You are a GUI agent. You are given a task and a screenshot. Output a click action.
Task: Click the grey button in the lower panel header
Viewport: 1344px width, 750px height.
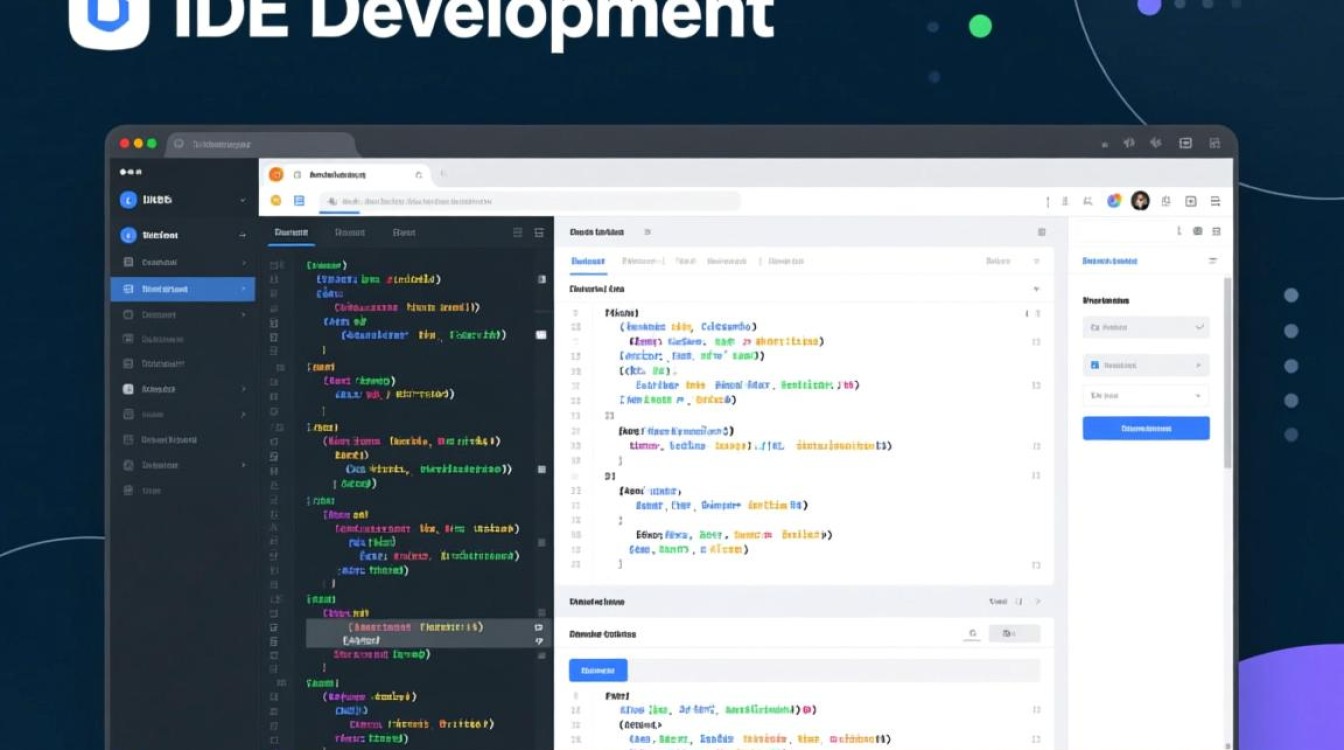(x=1014, y=634)
